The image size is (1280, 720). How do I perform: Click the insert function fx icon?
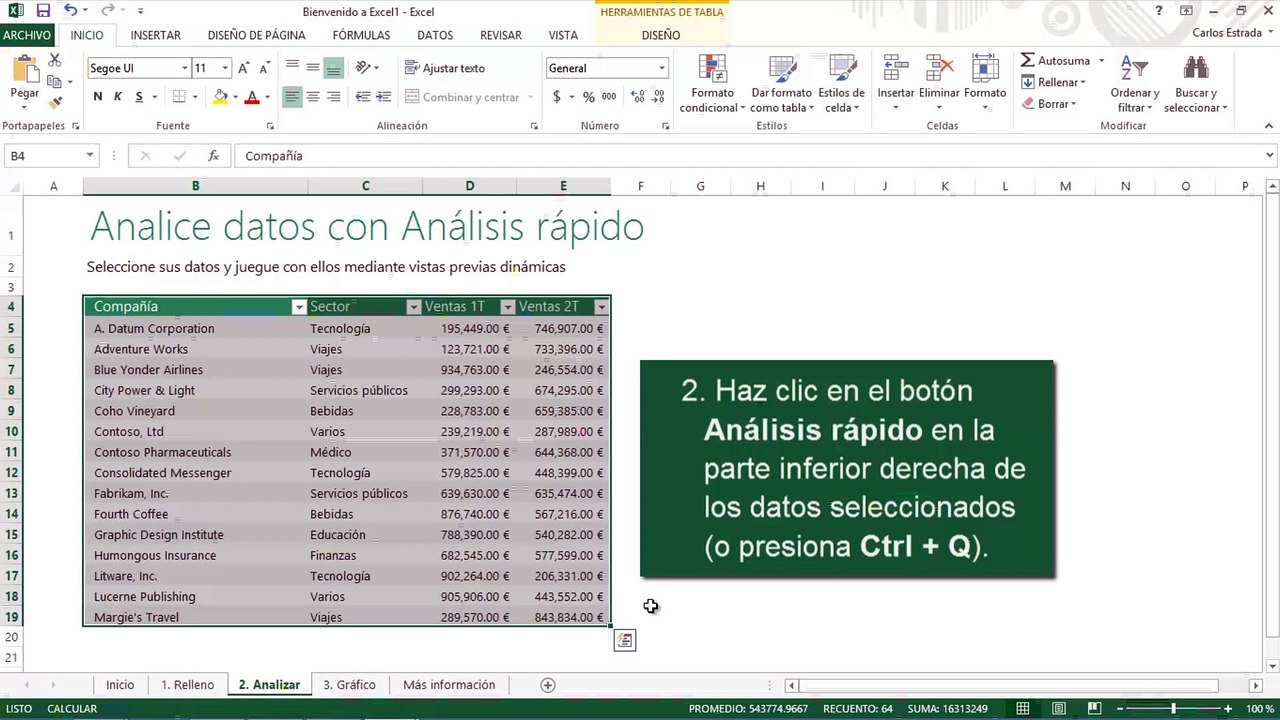pos(213,156)
